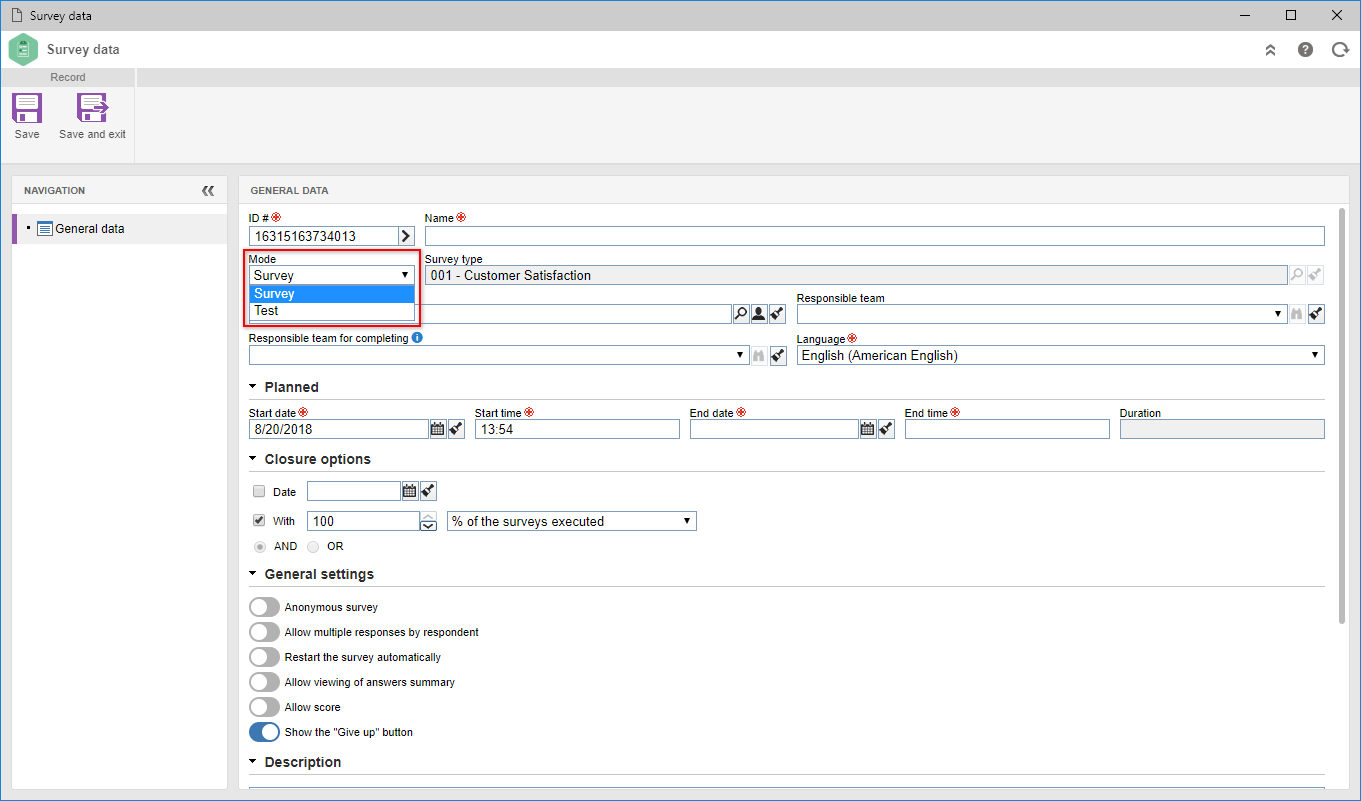
Task: Collapse the Planned section
Action: [253, 387]
